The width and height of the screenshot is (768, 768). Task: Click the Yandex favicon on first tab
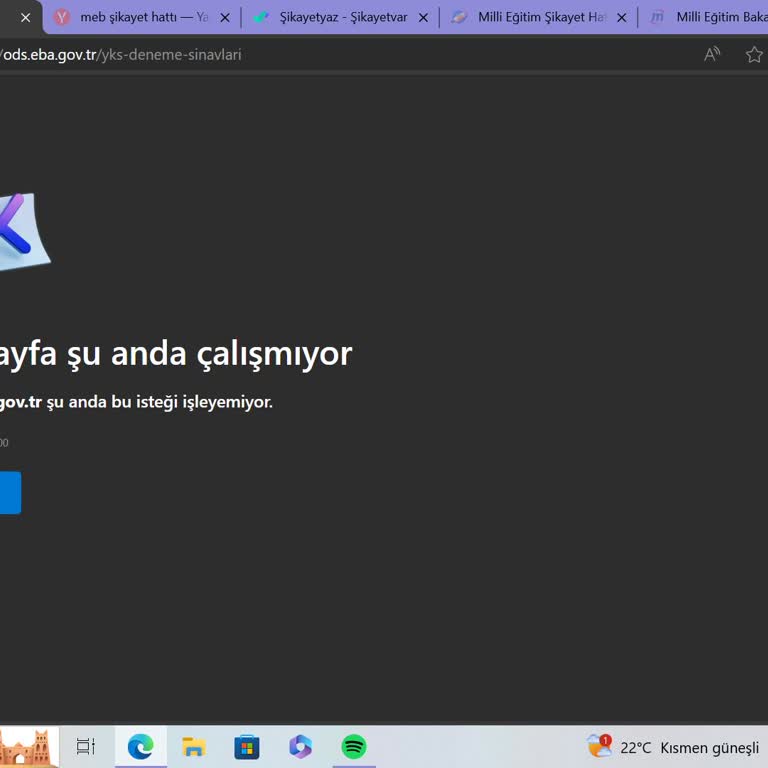[62, 18]
